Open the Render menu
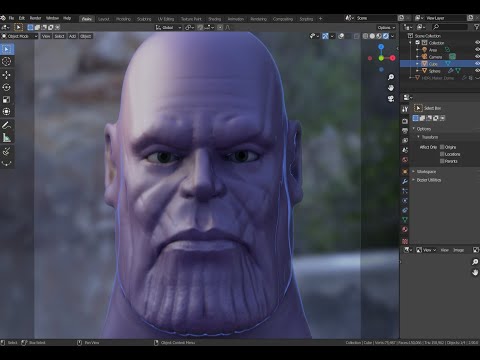480x360 pixels. coord(35,18)
